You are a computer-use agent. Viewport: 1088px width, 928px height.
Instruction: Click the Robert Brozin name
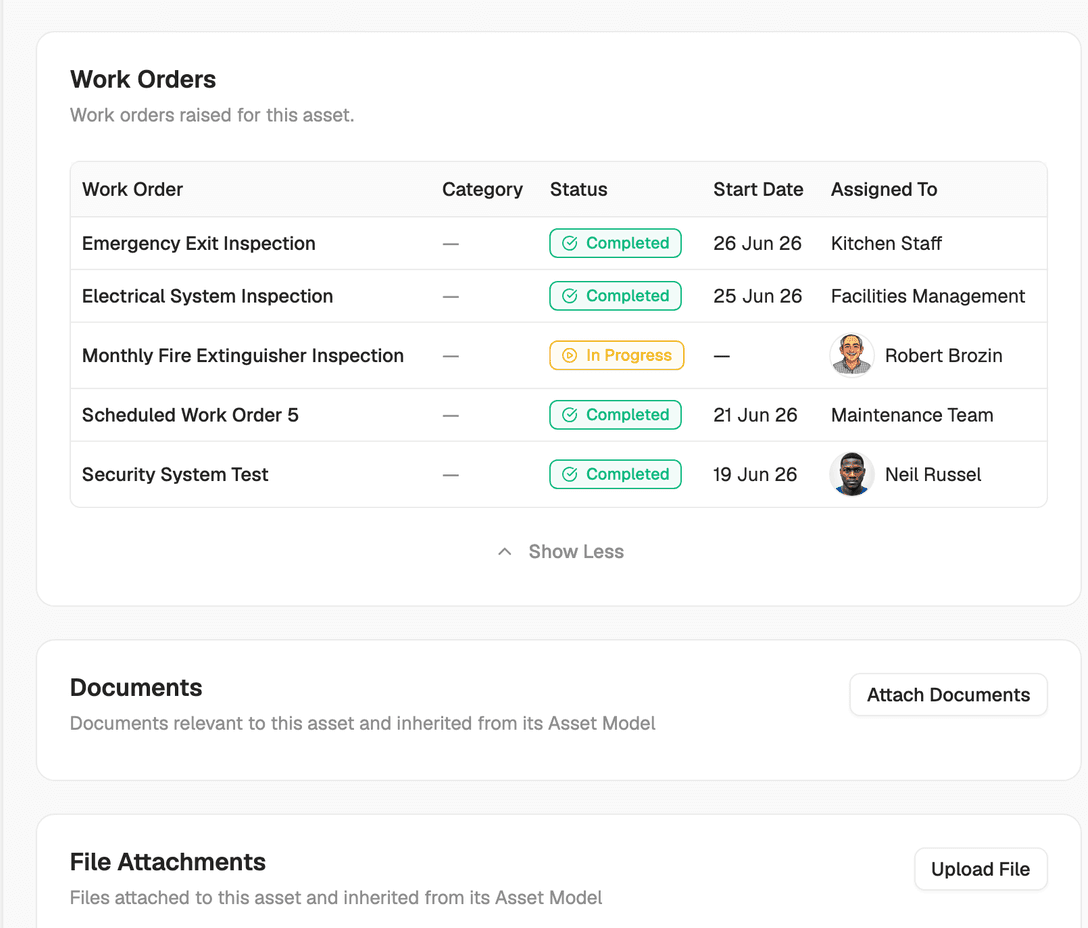(x=944, y=355)
